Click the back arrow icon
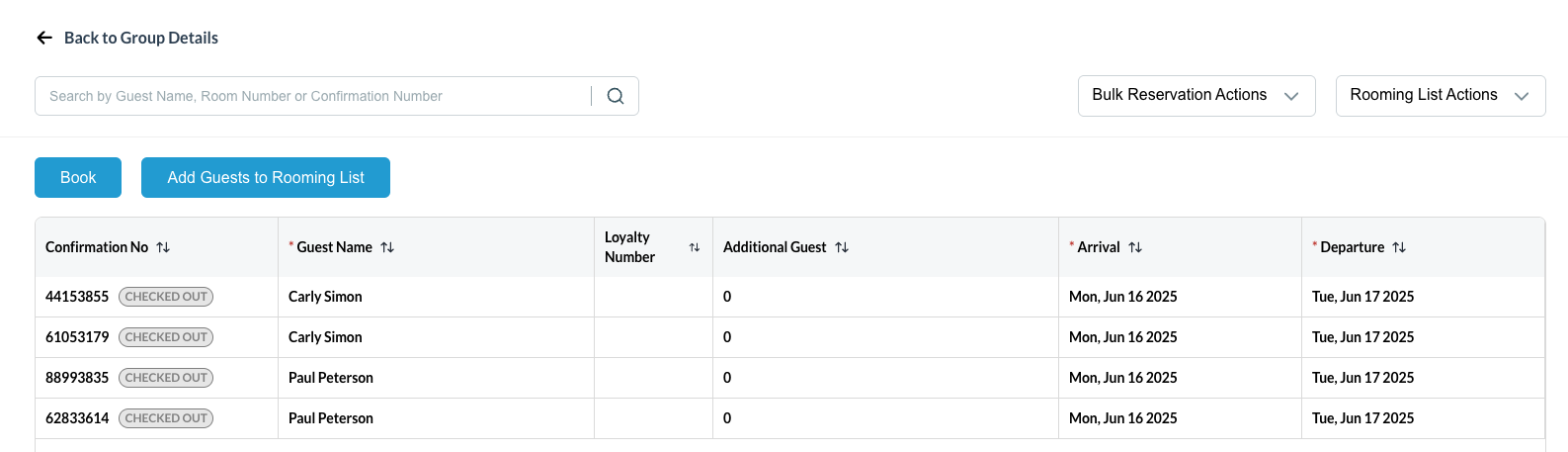This screenshot has height=452, width=1568. tap(44, 38)
